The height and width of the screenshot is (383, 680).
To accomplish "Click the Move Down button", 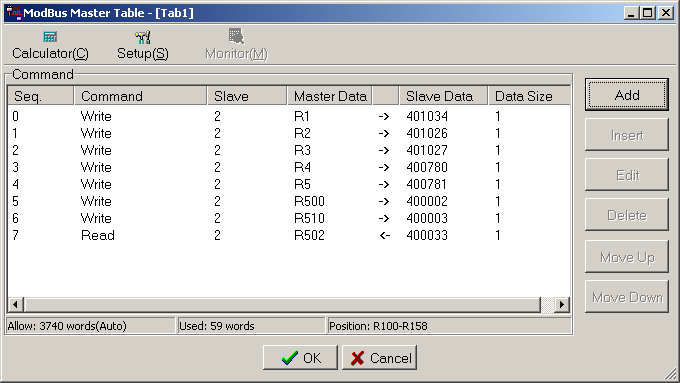I will pos(627,297).
